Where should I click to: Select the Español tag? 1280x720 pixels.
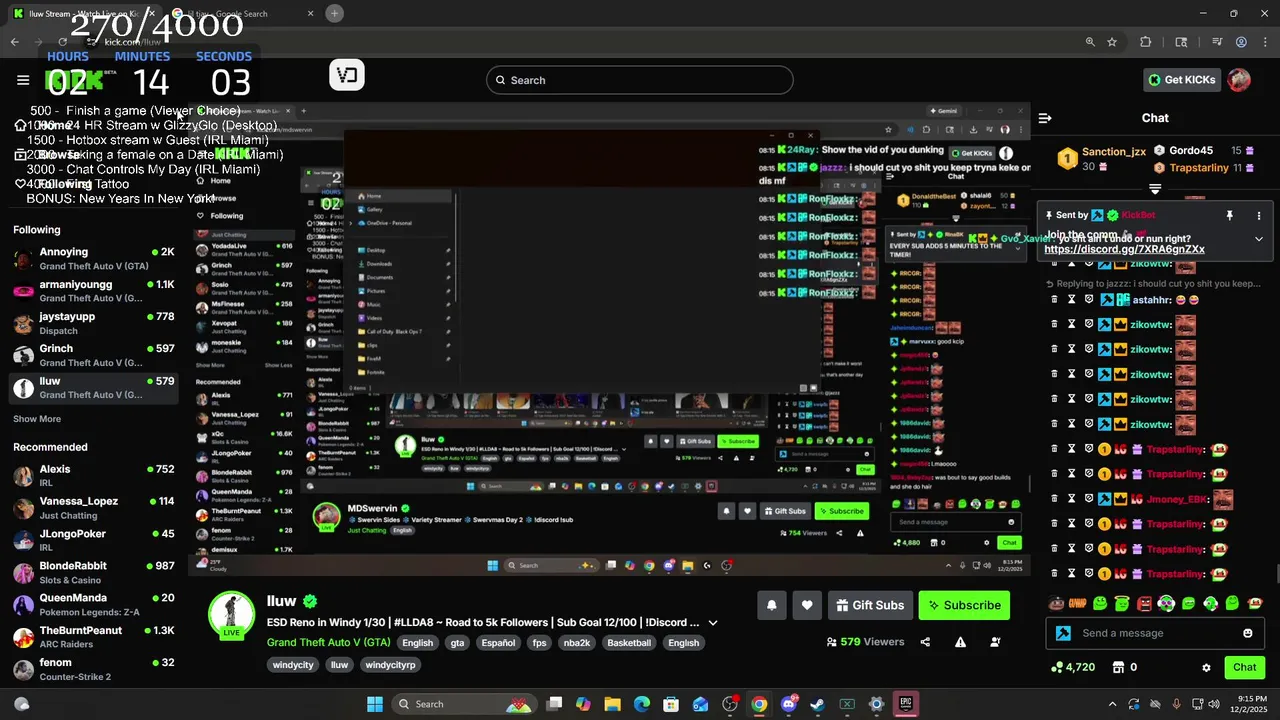click(497, 643)
